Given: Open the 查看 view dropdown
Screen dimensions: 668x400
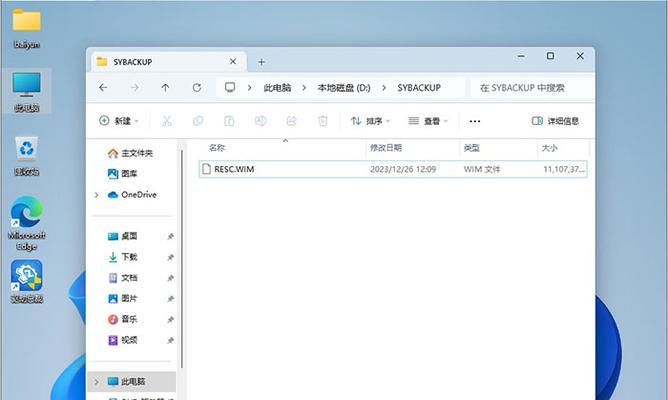Looking at the screenshot, I should (x=428, y=121).
